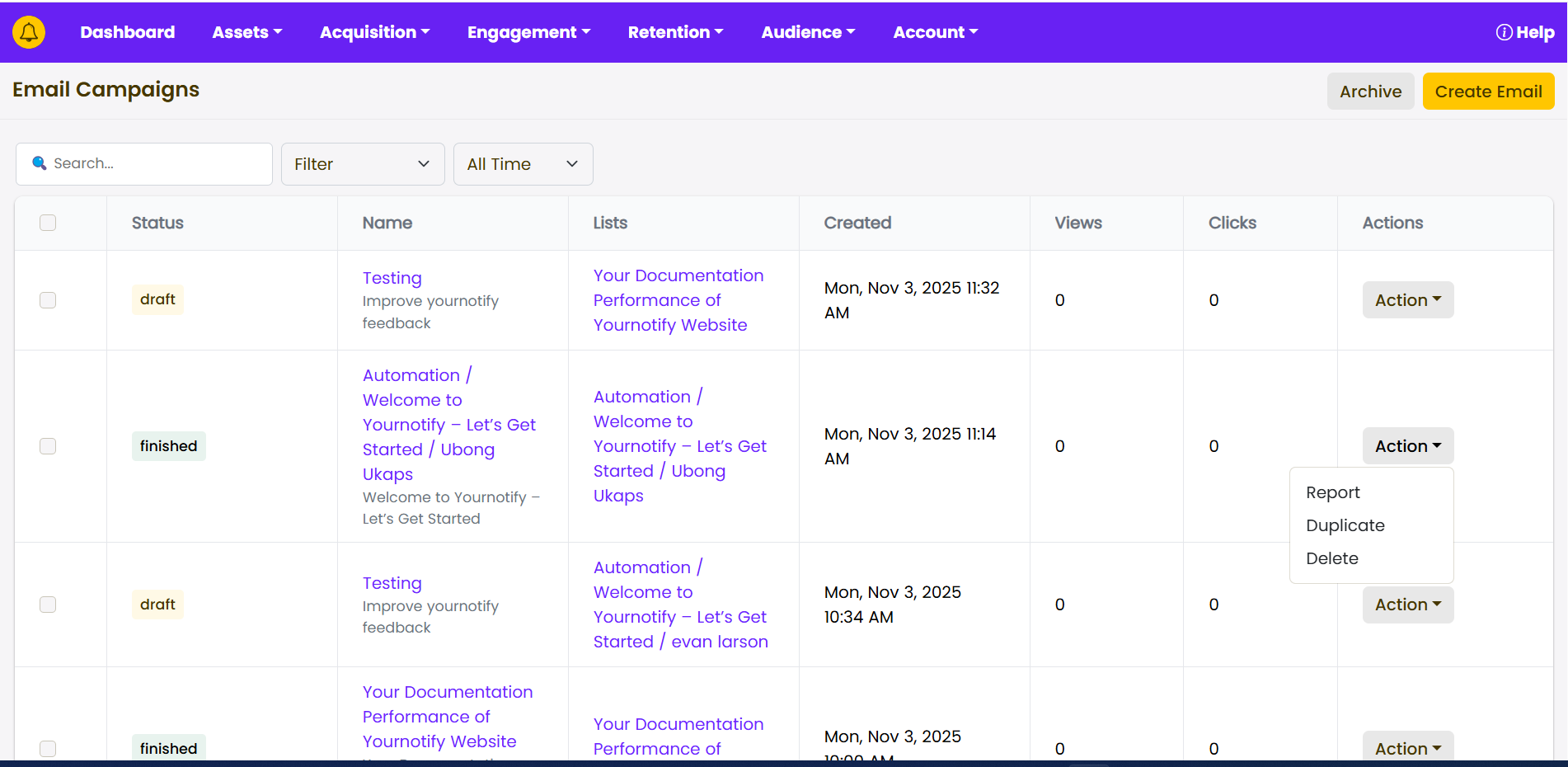Choose Report from the action menu
The image size is (1568, 767).
[x=1332, y=492]
